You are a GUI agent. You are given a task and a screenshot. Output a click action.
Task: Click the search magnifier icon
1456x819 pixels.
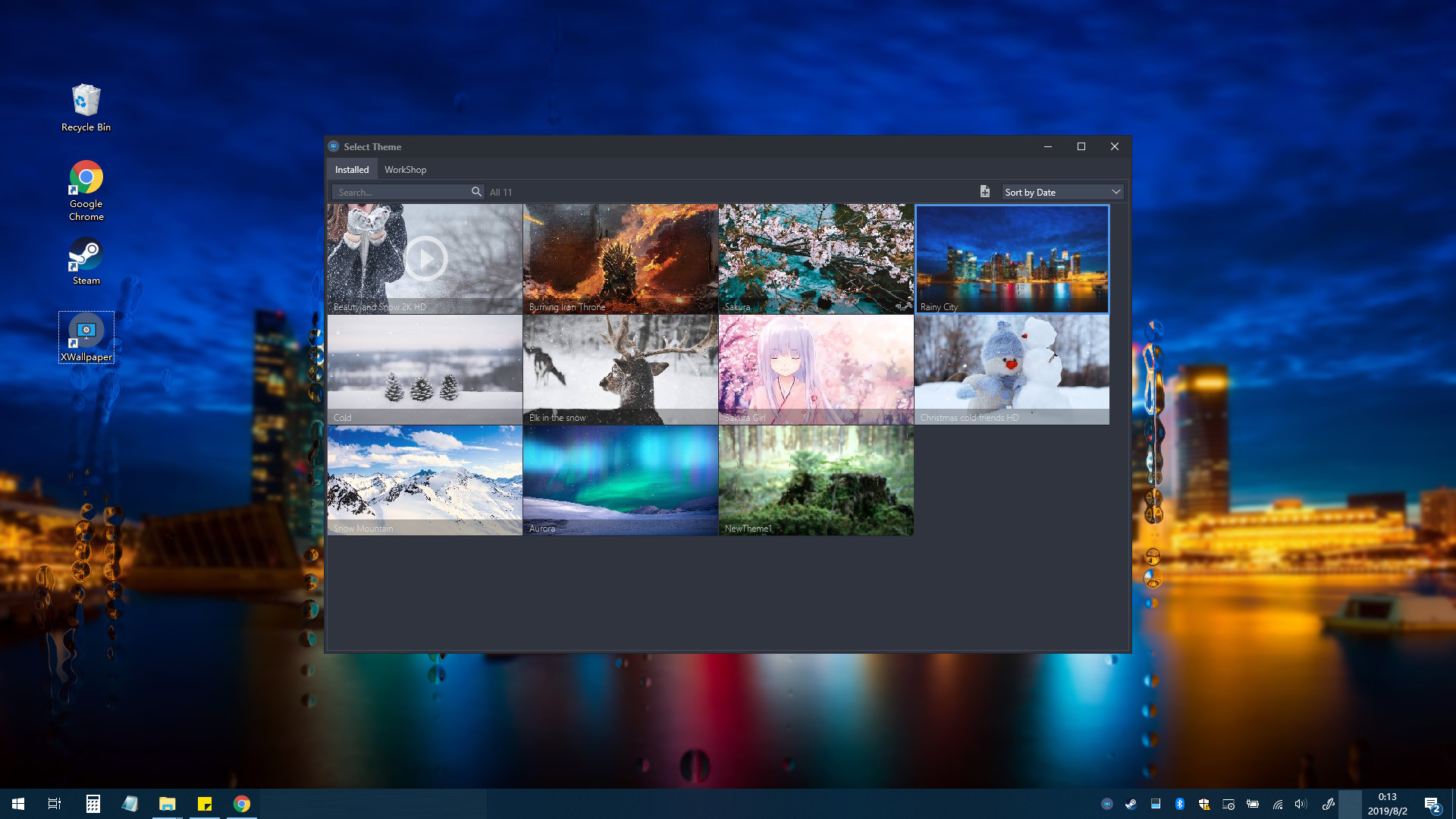pyautogui.click(x=476, y=191)
